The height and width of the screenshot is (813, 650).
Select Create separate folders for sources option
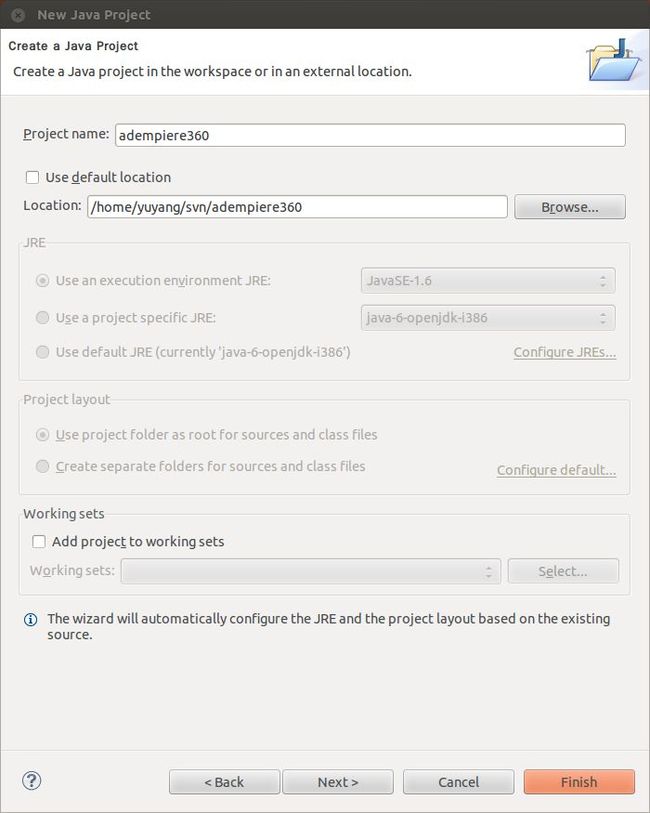(x=43, y=466)
